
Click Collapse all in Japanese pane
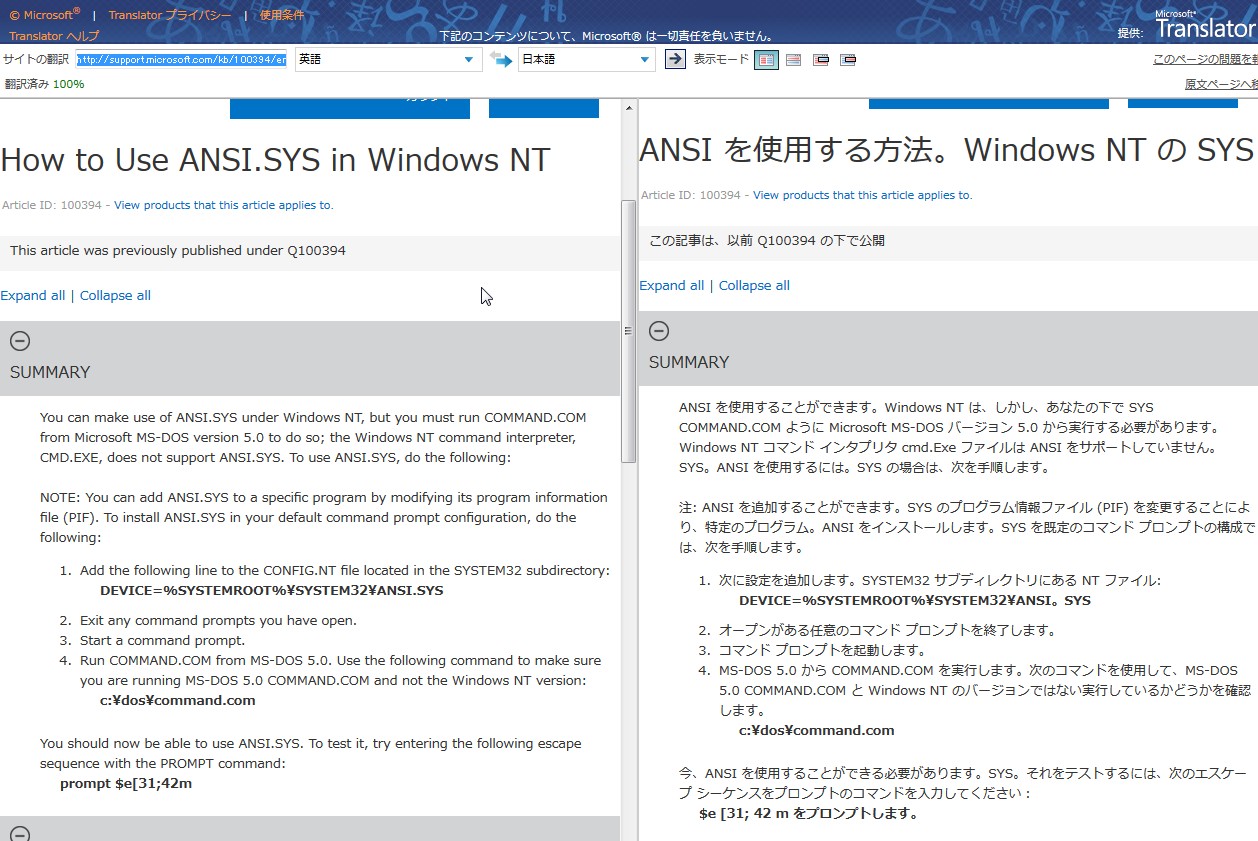tap(754, 285)
